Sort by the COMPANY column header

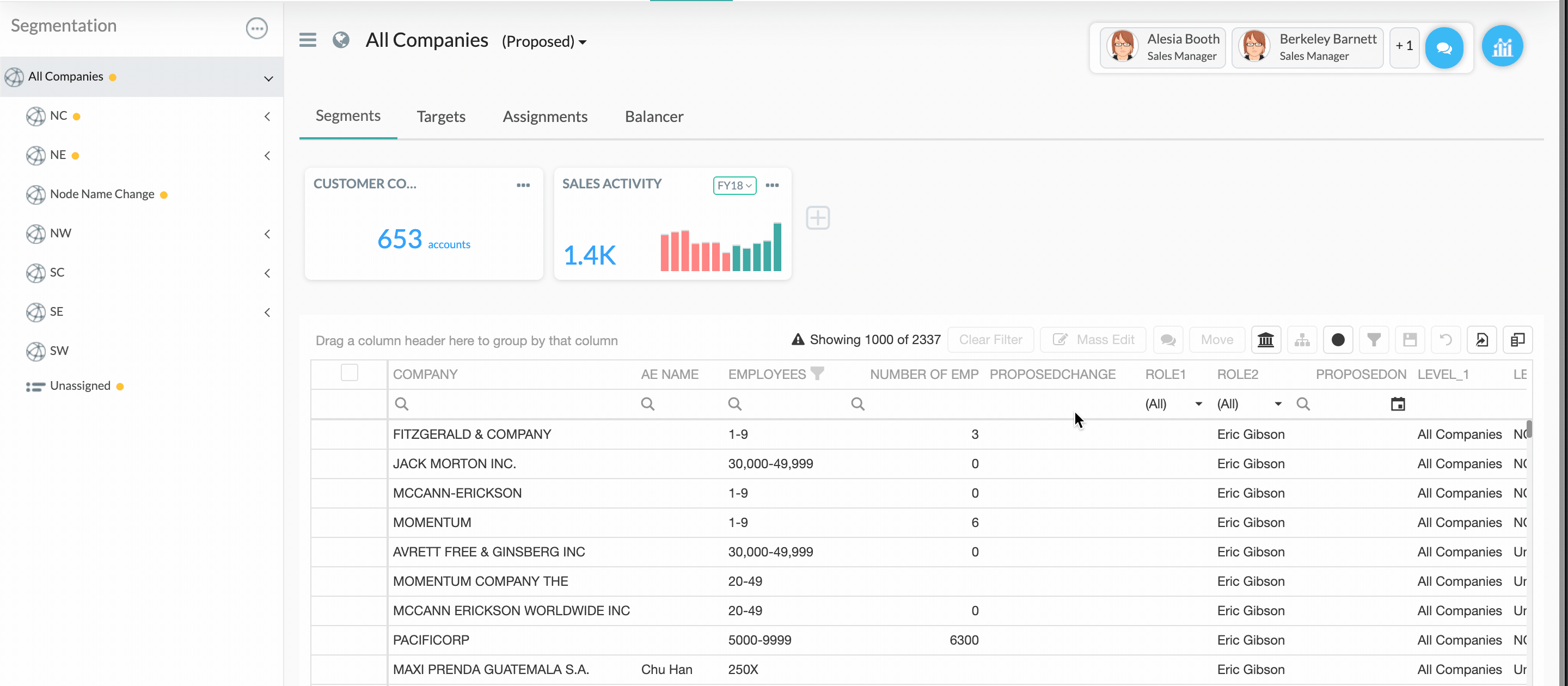[425, 375]
